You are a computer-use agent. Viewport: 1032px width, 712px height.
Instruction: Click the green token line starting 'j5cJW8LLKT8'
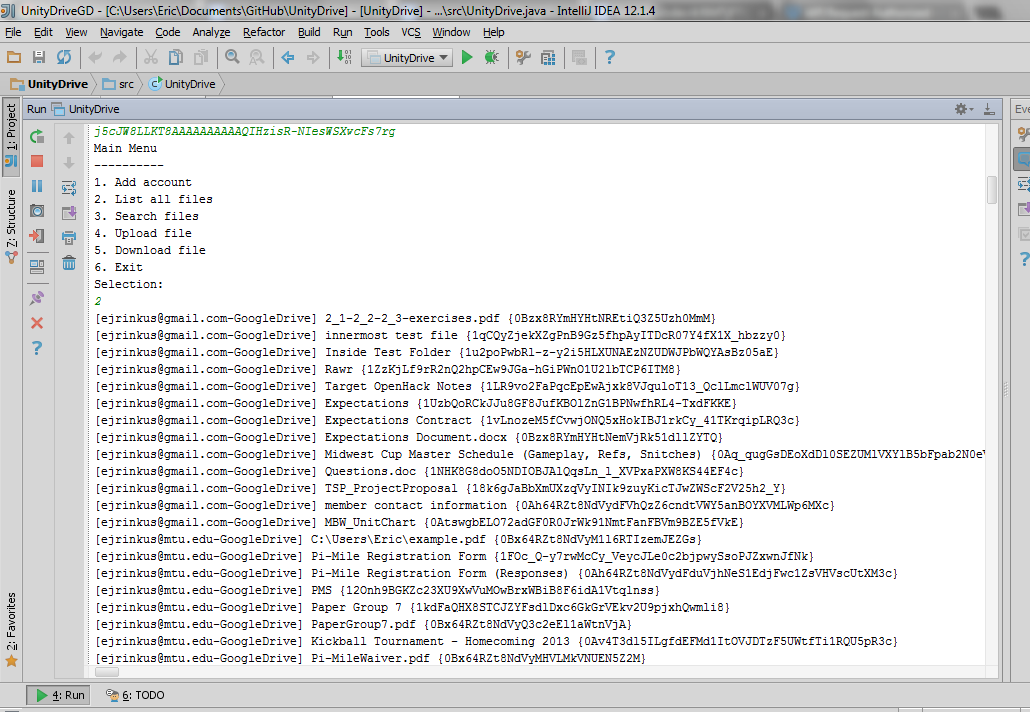pos(244,132)
